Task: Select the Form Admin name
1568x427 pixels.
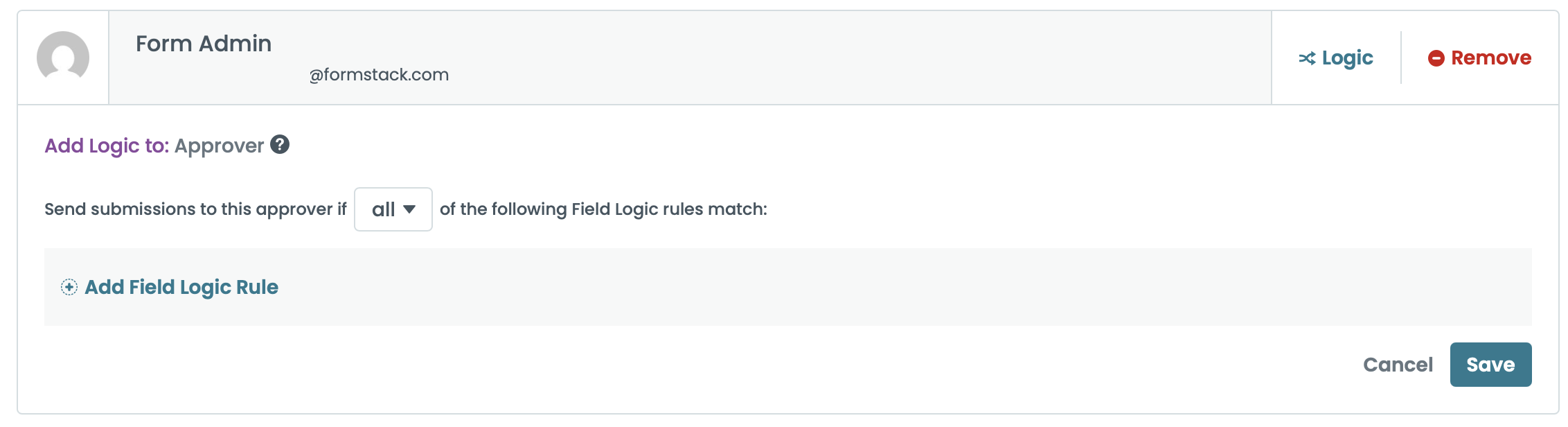Action: click(x=204, y=44)
